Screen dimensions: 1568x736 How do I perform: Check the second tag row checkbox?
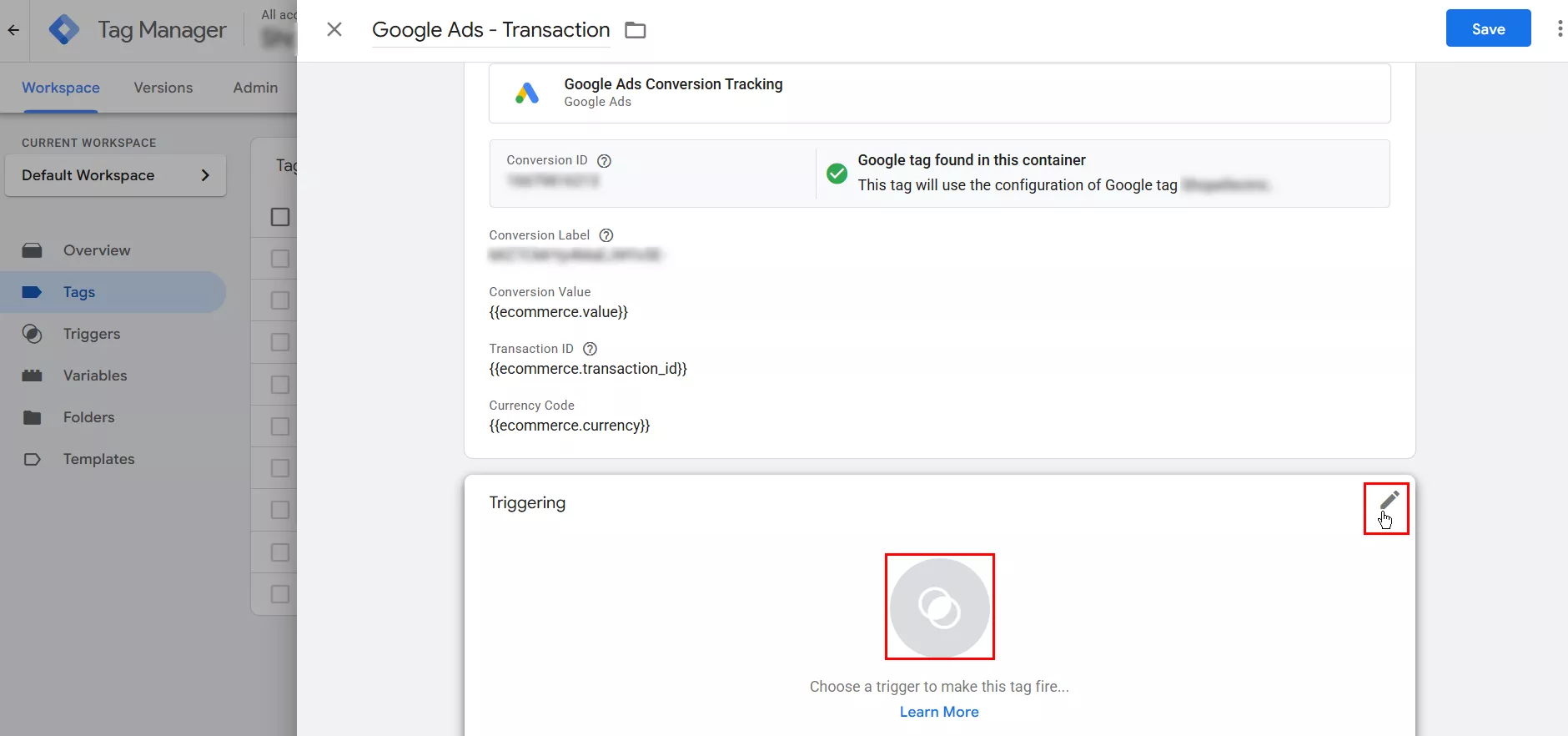click(x=280, y=300)
